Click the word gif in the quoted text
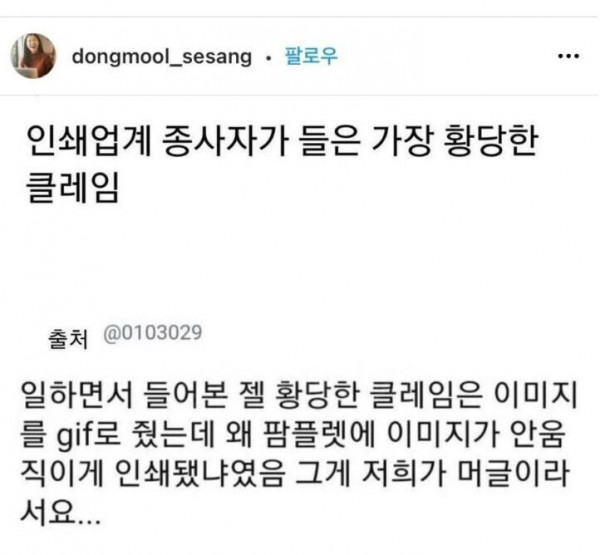 point(73,435)
